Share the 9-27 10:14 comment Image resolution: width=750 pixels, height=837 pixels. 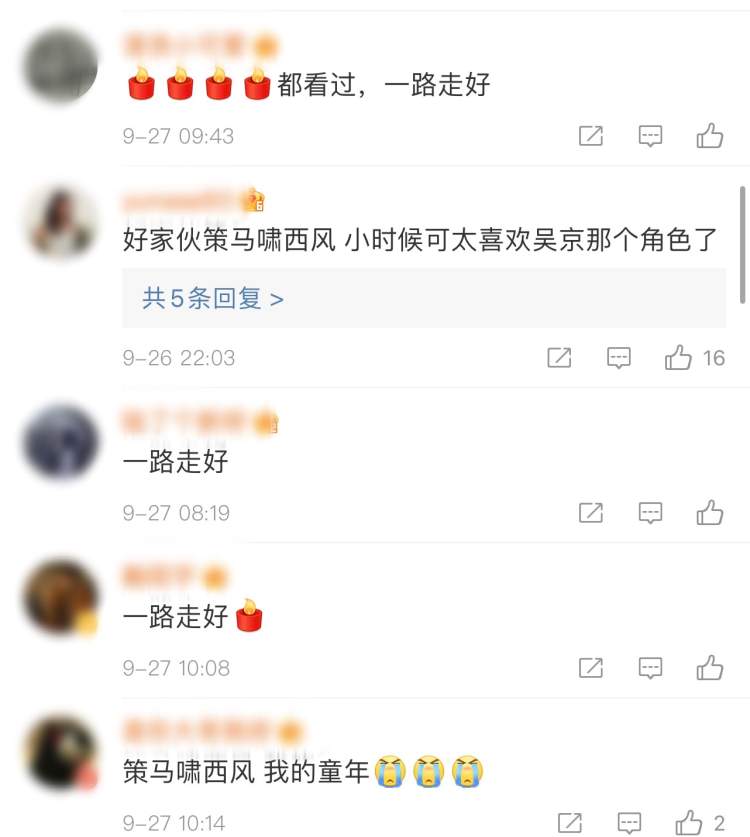click(x=570, y=823)
